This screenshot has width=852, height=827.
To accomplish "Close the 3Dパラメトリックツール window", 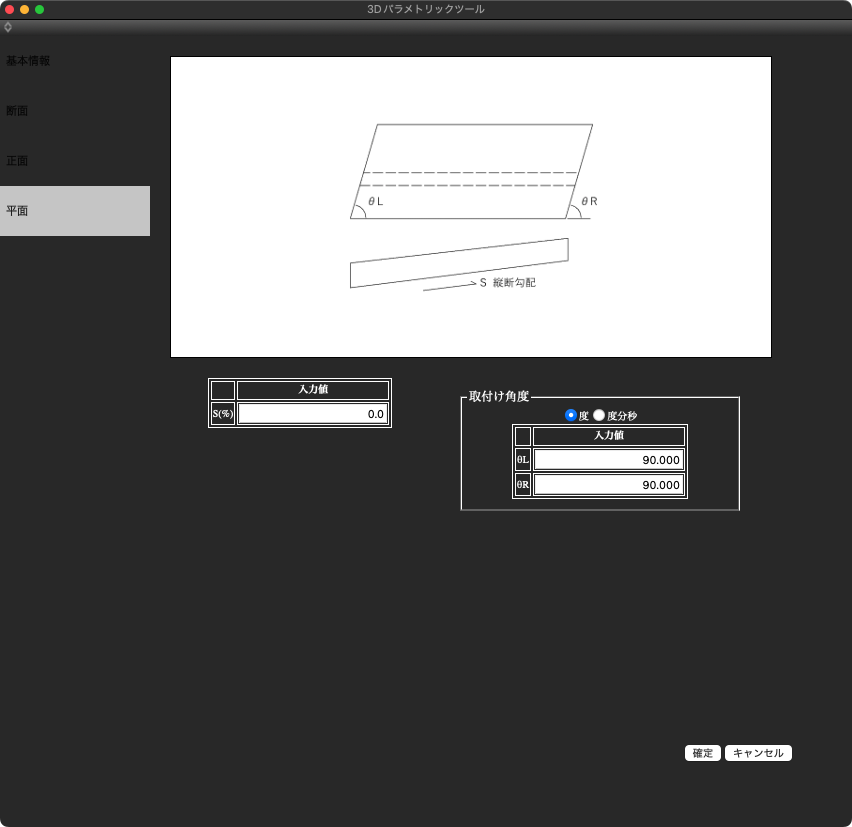I will click(10, 9).
